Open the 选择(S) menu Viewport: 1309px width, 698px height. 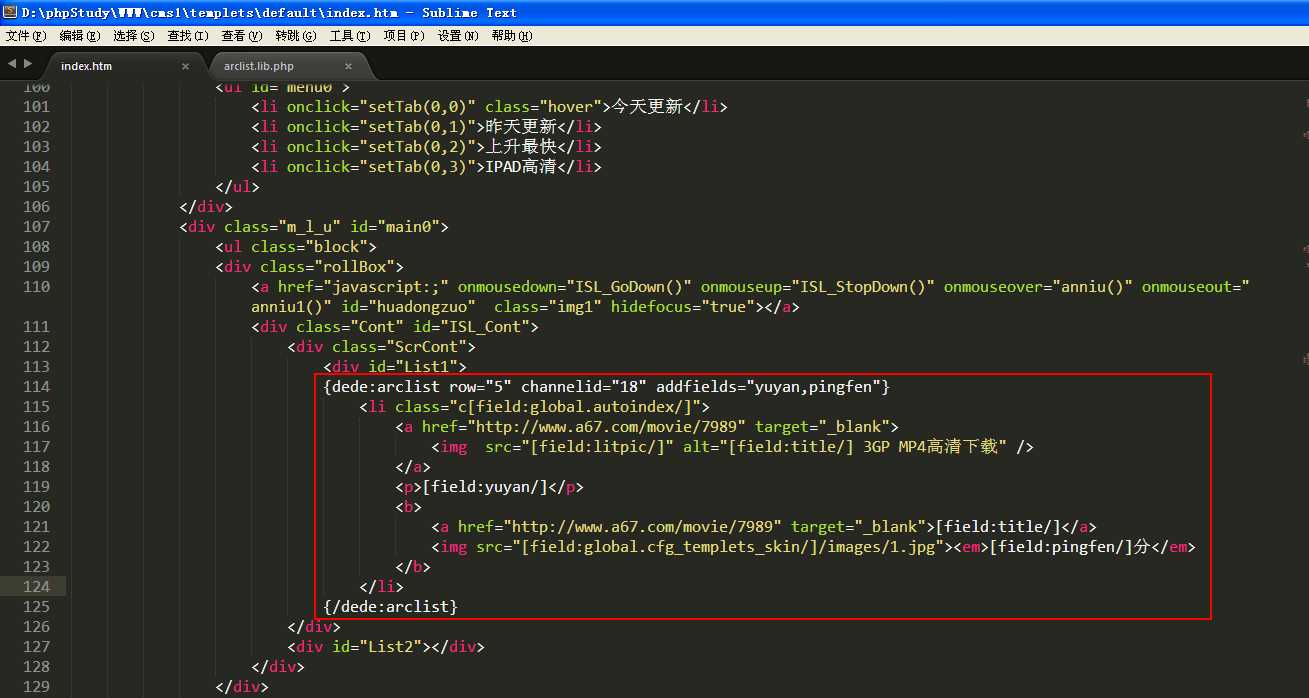pyautogui.click(x=134, y=36)
